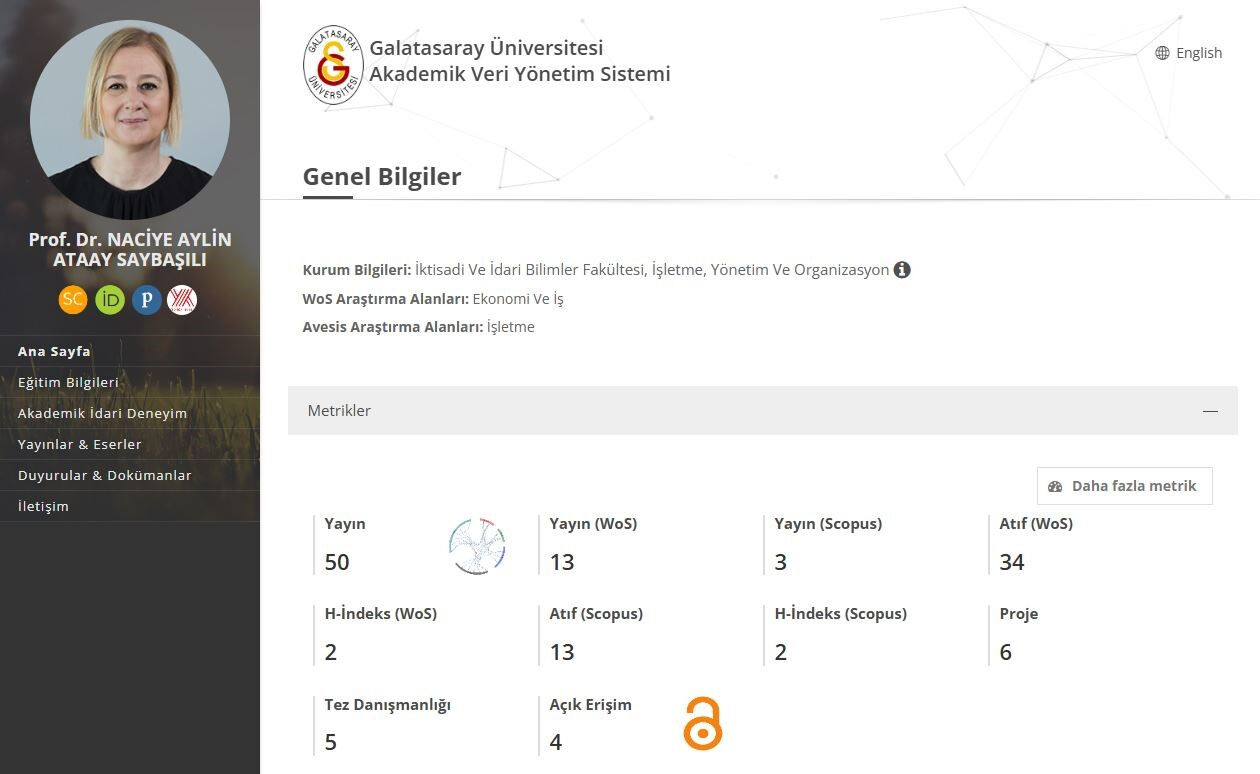Click the Galatasaray Üniversitesi logo

(x=331, y=64)
